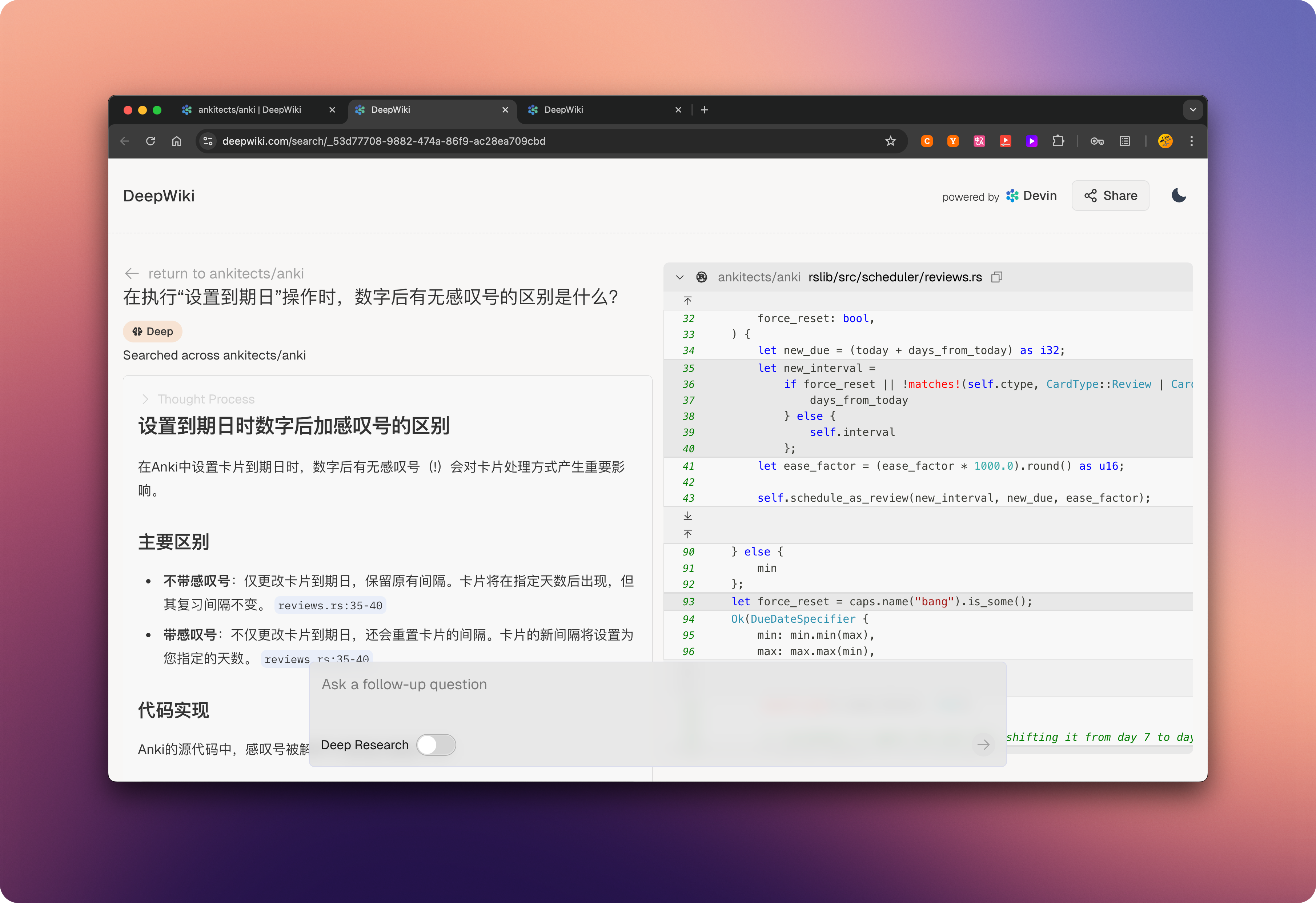Viewport: 1316px width, 903px height.
Task: Open the red video extension icon
Action: pyautogui.click(x=1005, y=141)
